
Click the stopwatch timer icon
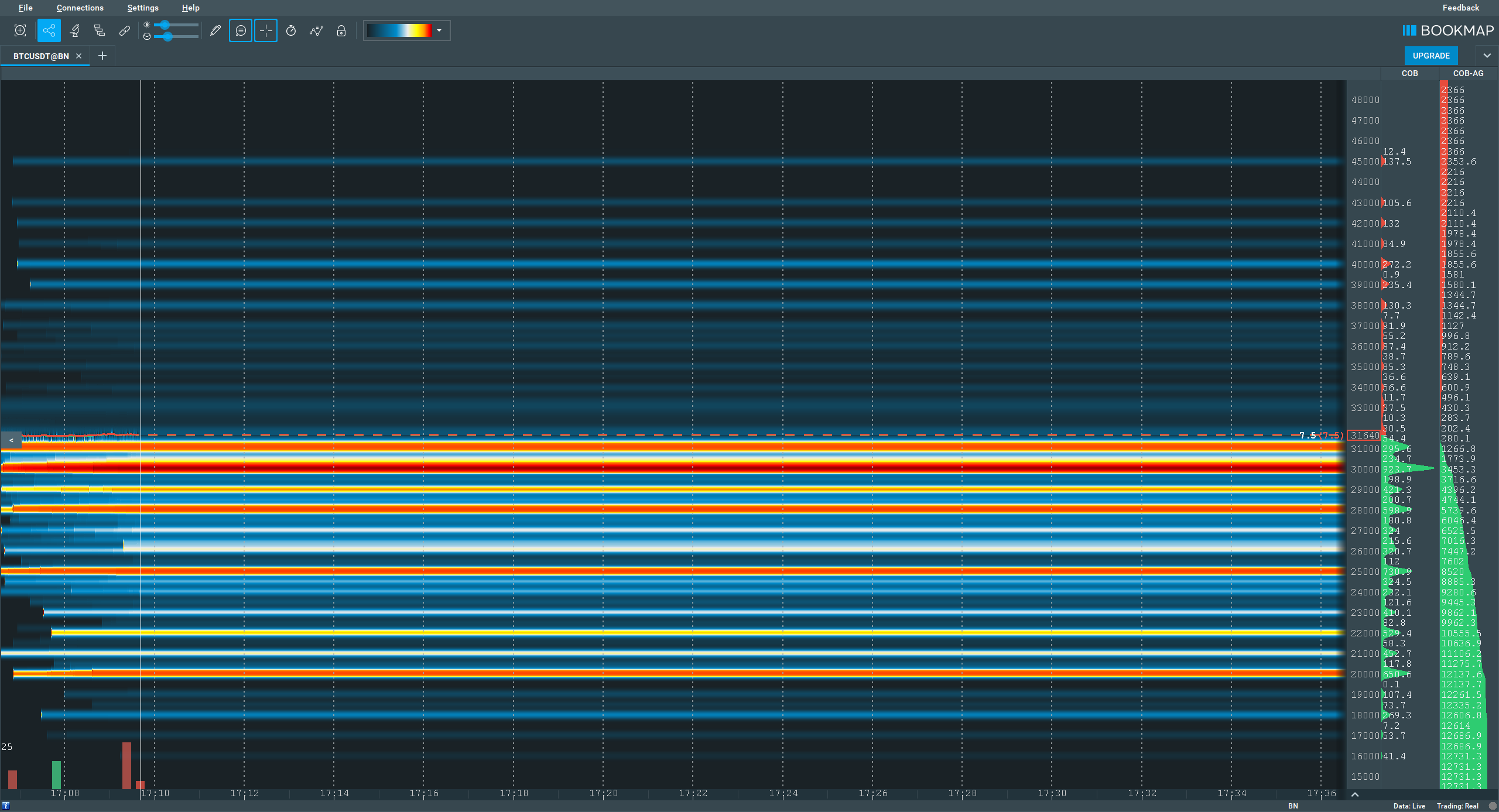coord(291,30)
